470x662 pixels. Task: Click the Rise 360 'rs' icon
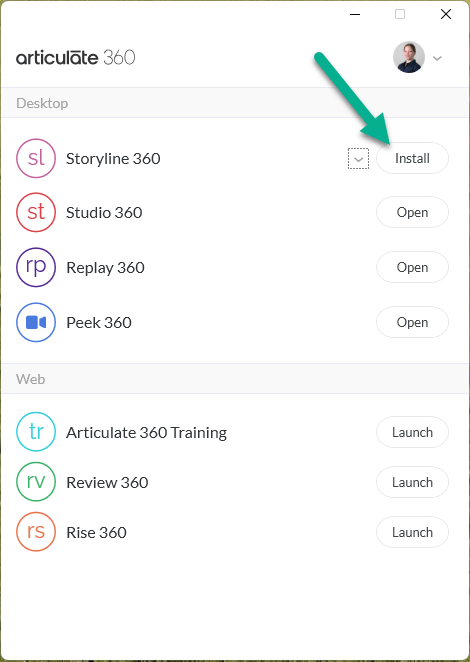click(36, 532)
